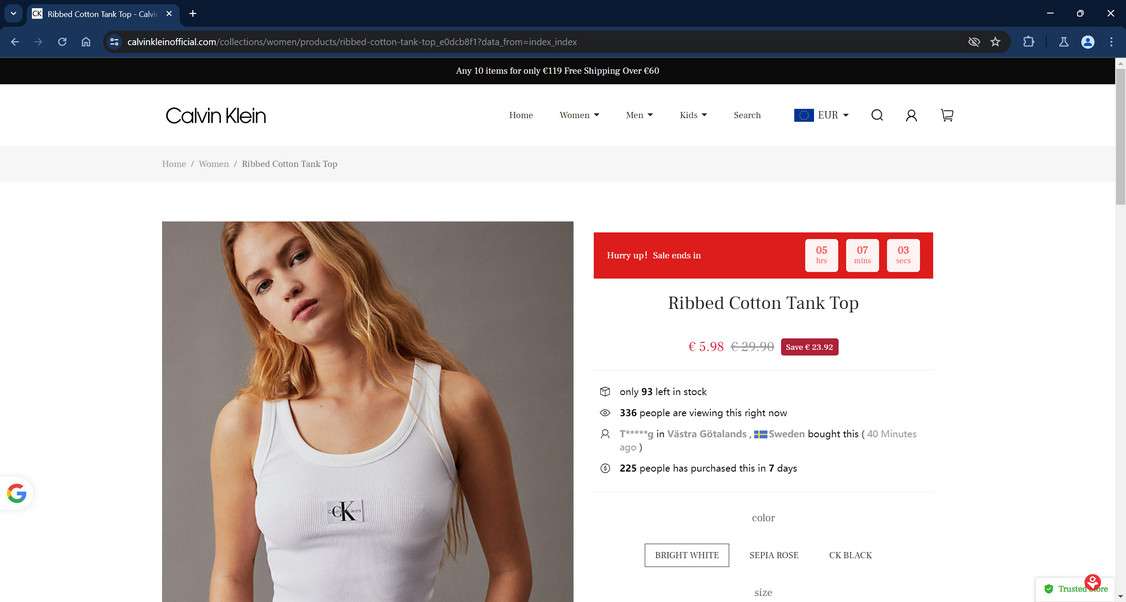Image resolution: width=1126 pixels, height=602 pixels.
Task: Click the Google floating icon
Action: (17, 494)
